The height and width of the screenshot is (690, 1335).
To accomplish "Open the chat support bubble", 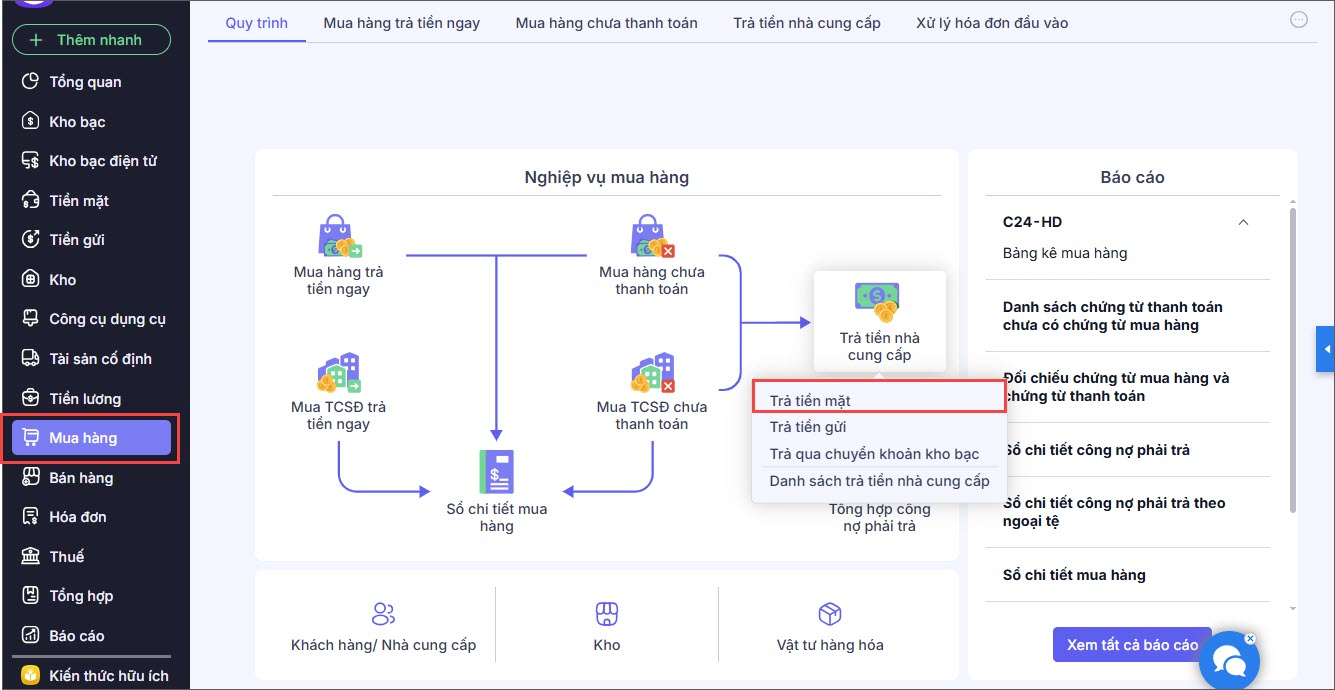I will click(1228, 660).
